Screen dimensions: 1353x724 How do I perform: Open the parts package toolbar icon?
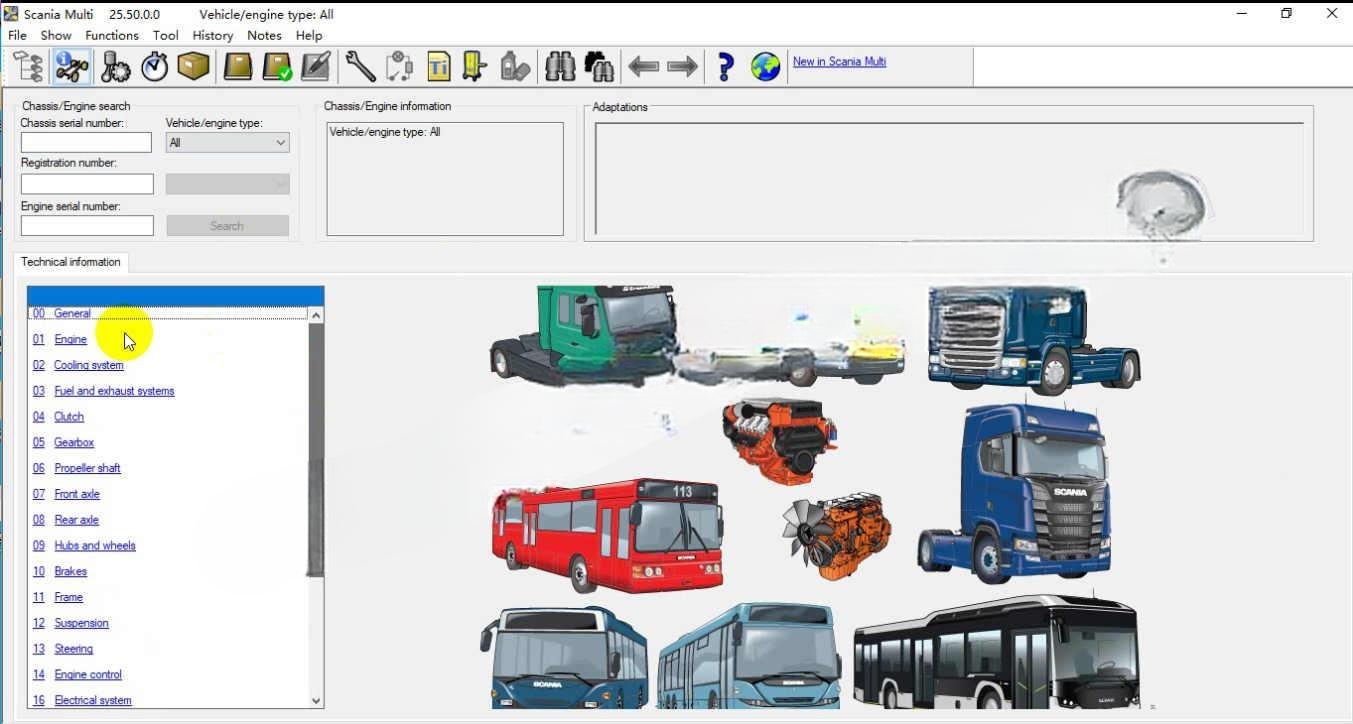click(x=193, y=65)
